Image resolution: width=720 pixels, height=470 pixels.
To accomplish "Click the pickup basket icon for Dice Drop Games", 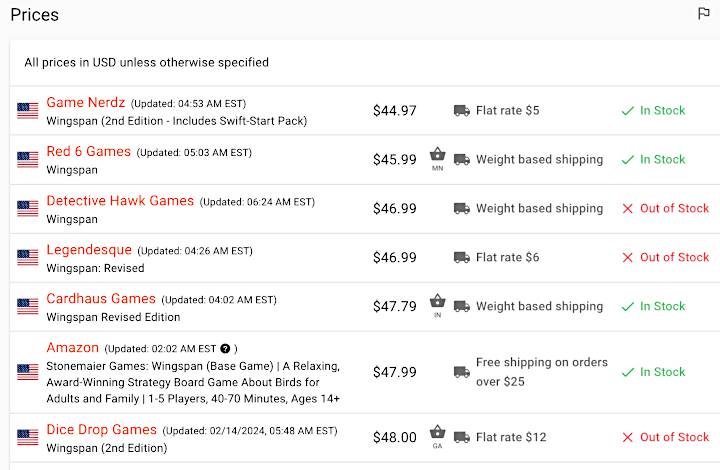I will point(438,432).
